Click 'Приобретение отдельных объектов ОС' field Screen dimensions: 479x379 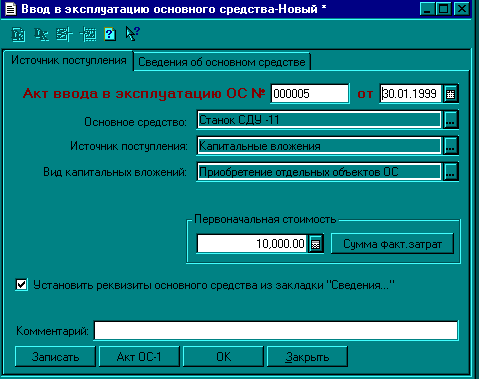(x=319, y=172)
